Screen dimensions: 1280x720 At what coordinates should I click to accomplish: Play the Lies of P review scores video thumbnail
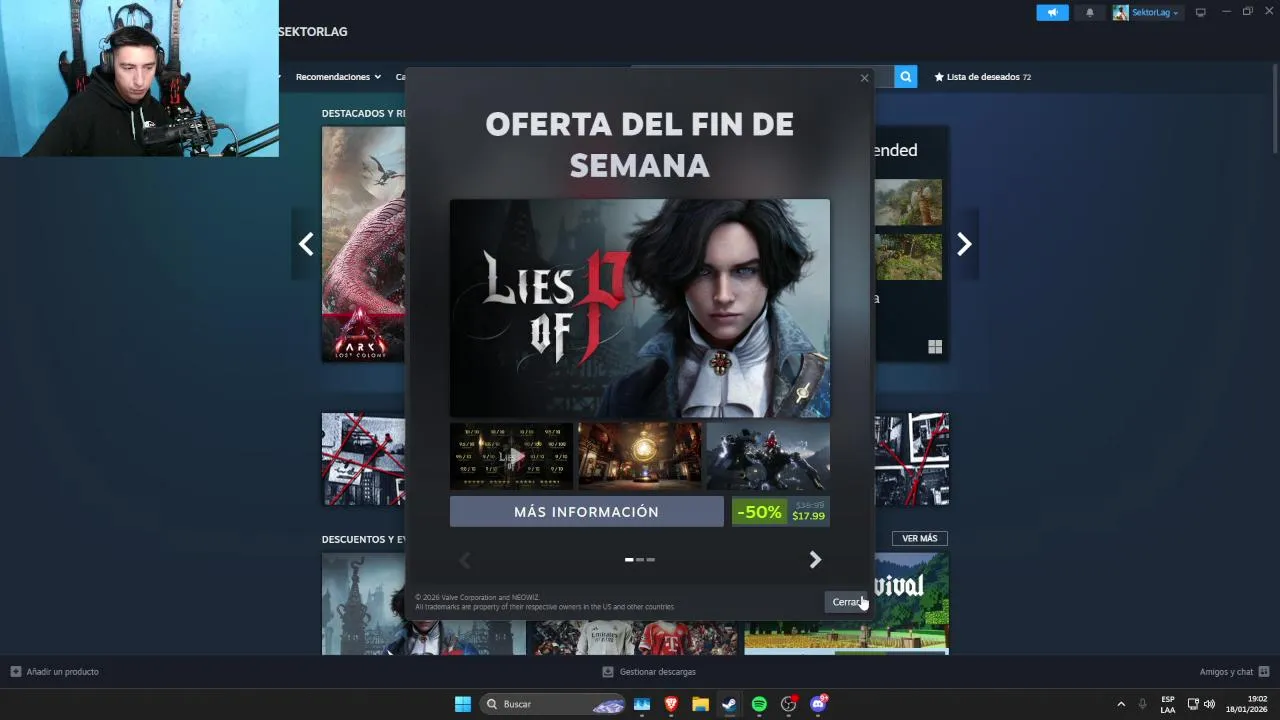pyautogui.click(x=511, y=456)
